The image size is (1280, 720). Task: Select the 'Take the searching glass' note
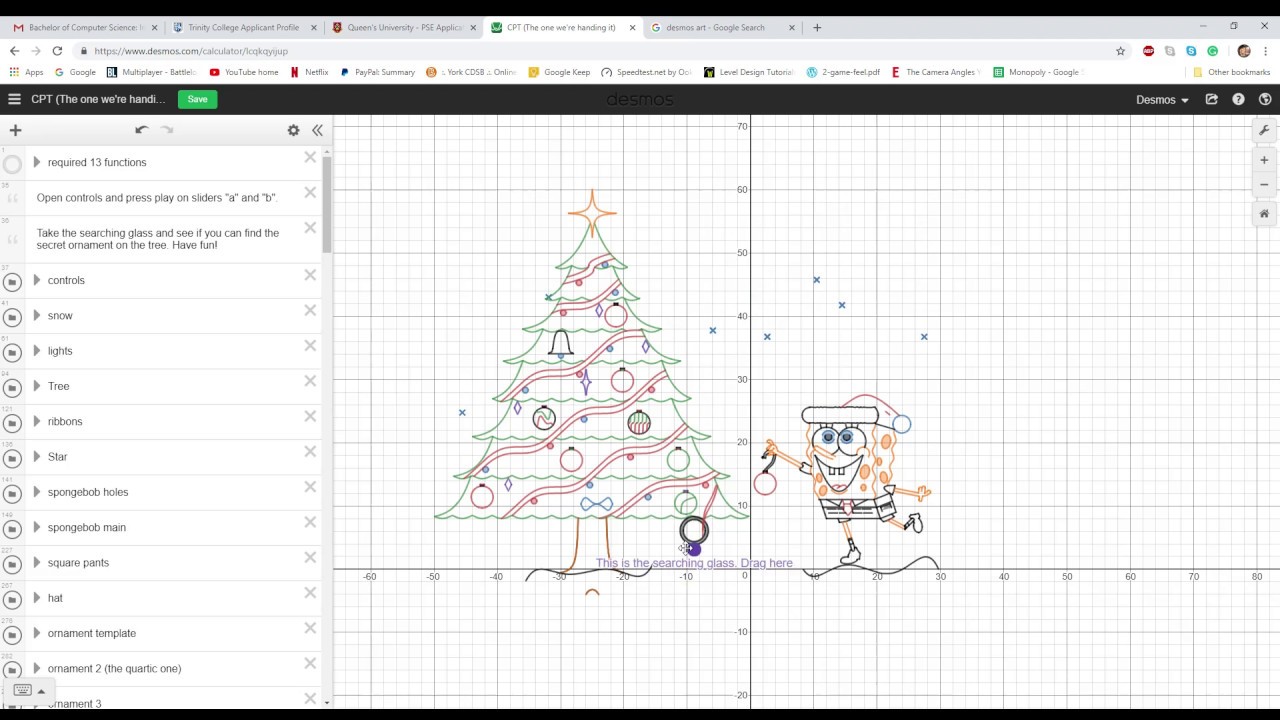pyautogui.click(x=165, y=238)
